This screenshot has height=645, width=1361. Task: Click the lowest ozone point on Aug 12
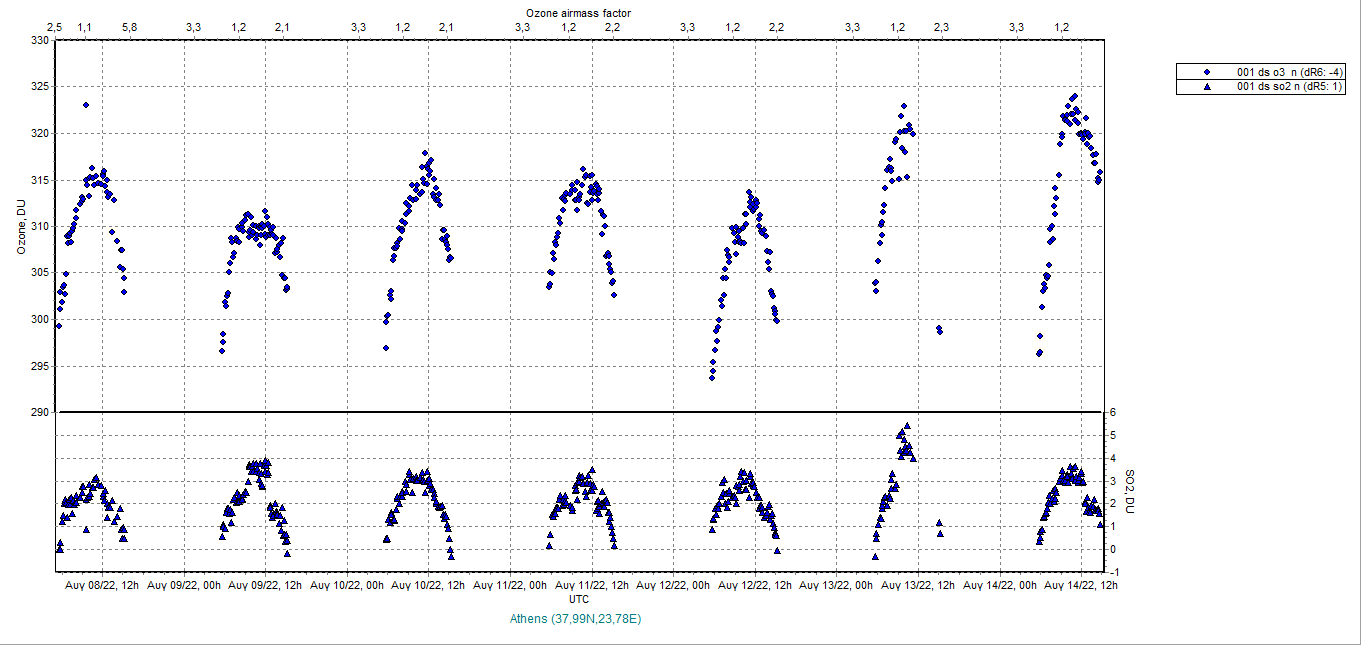point(712,378)
